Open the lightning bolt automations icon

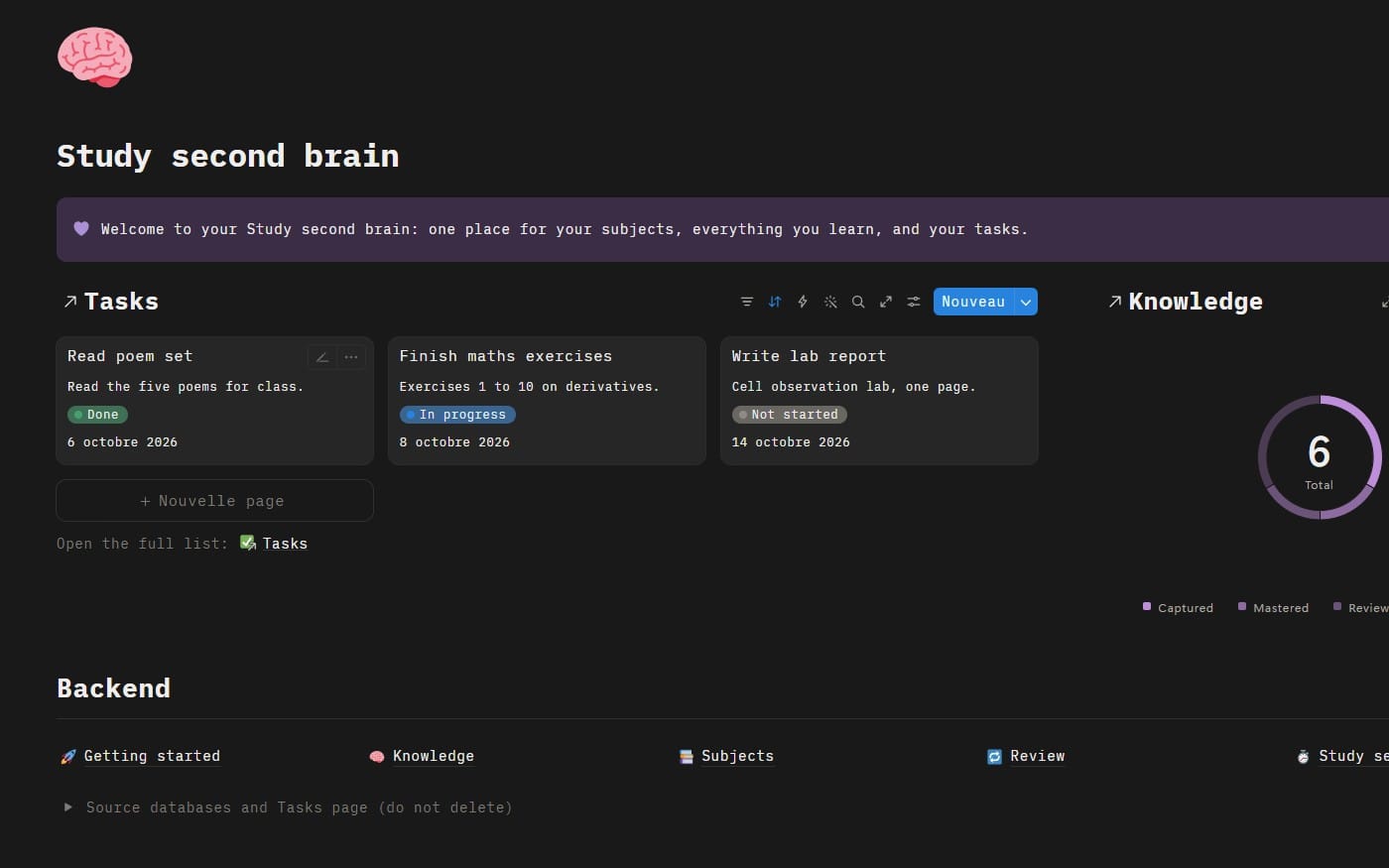(803, 302)
